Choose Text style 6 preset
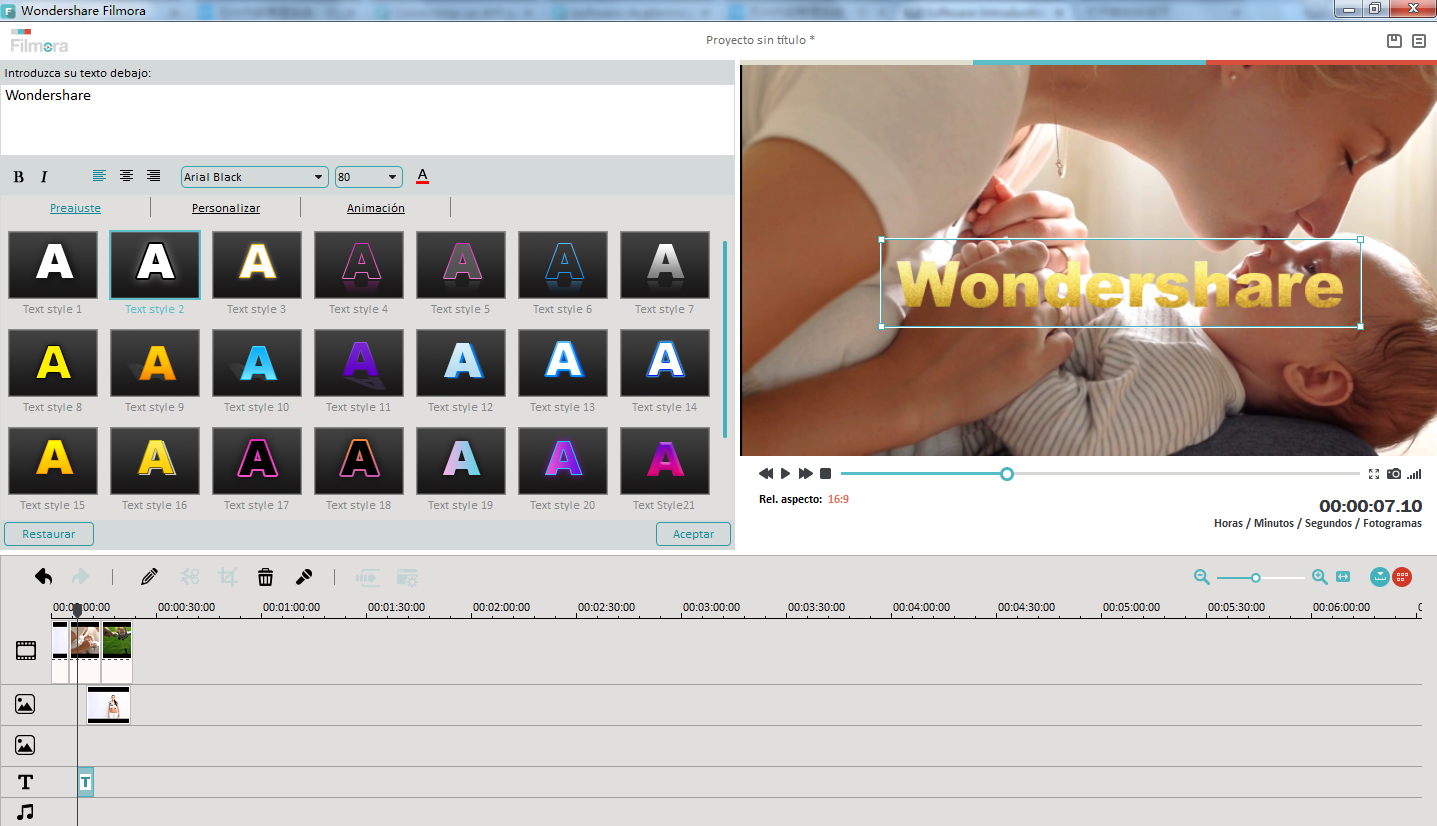The image size is (1437, 826). [x=563, y=265]
